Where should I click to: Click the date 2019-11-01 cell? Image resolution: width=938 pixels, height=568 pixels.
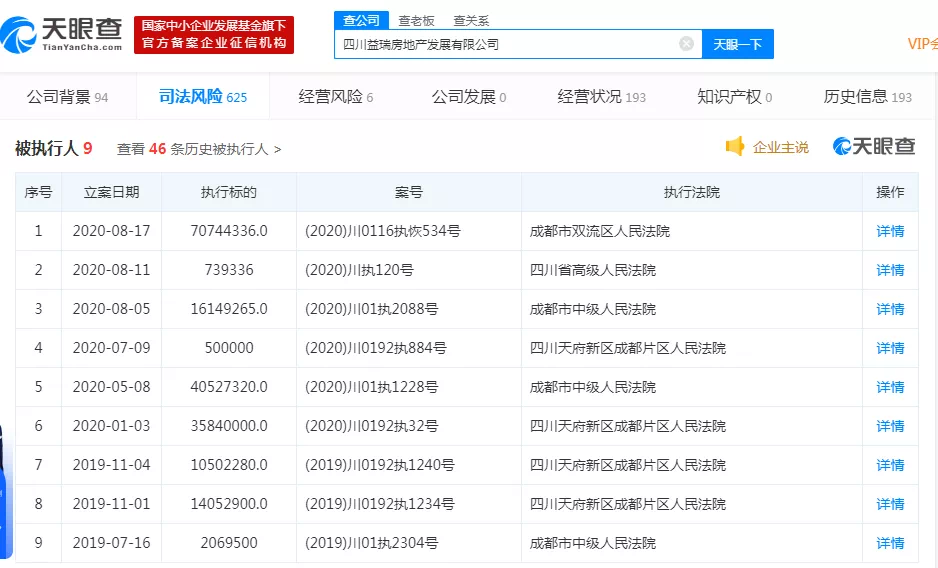[111, 504]
